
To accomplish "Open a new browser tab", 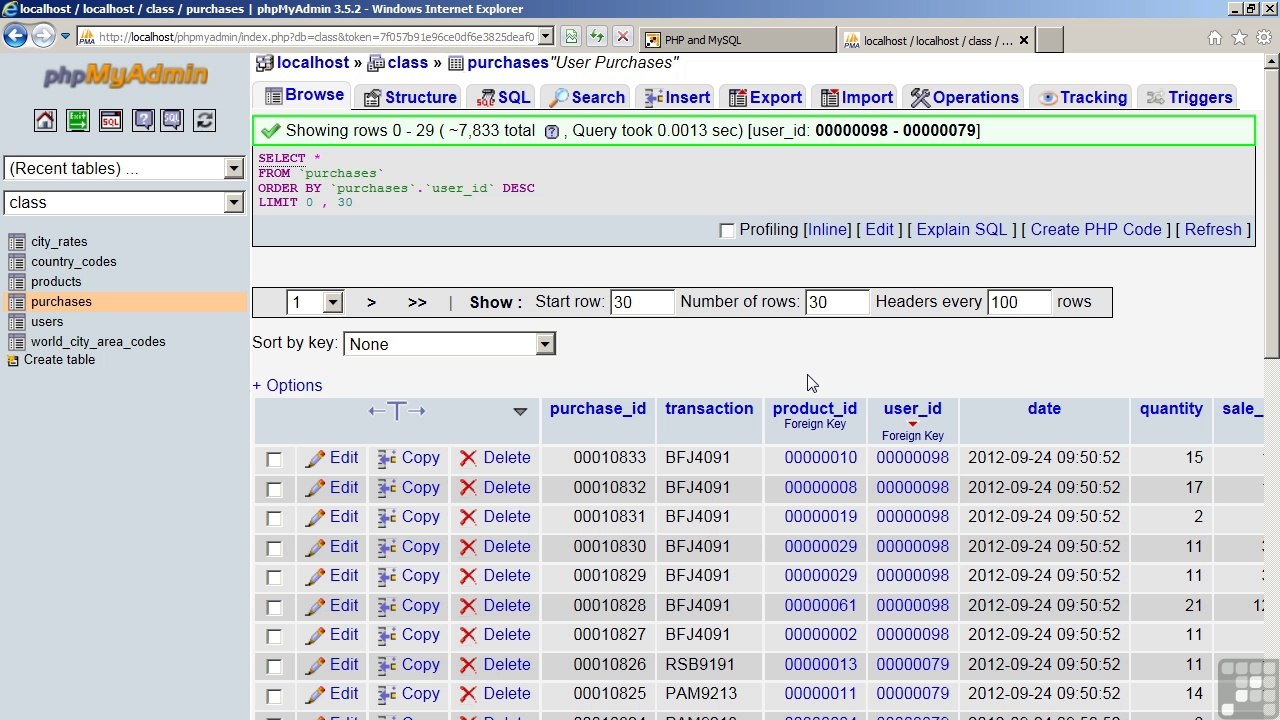I will pos(1049,40).
